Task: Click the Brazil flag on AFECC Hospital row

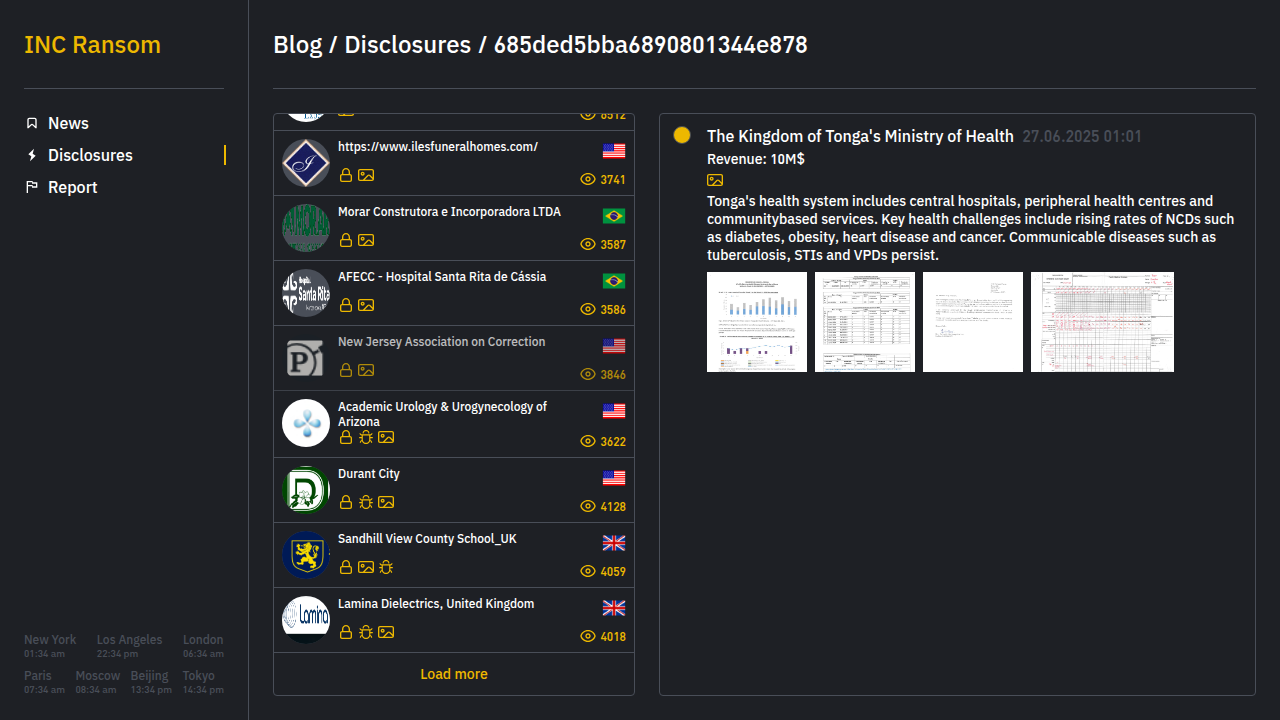Action: [613, 281]
